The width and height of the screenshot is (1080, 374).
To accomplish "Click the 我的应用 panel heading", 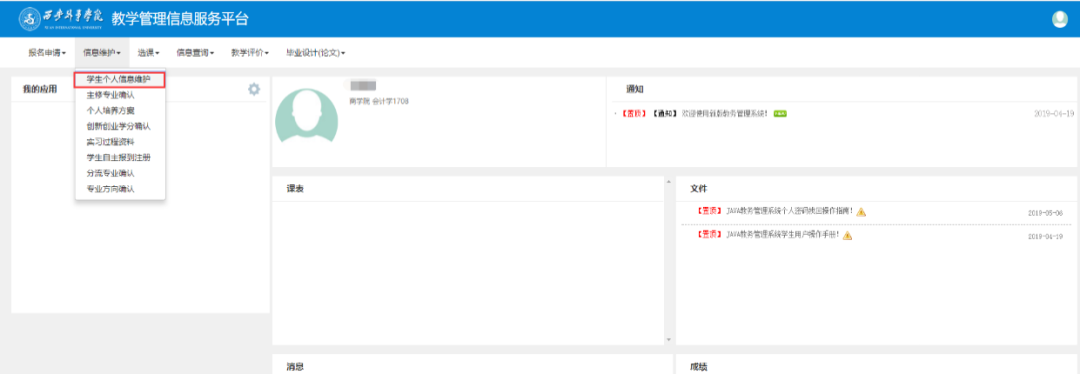I will (39, 89).
